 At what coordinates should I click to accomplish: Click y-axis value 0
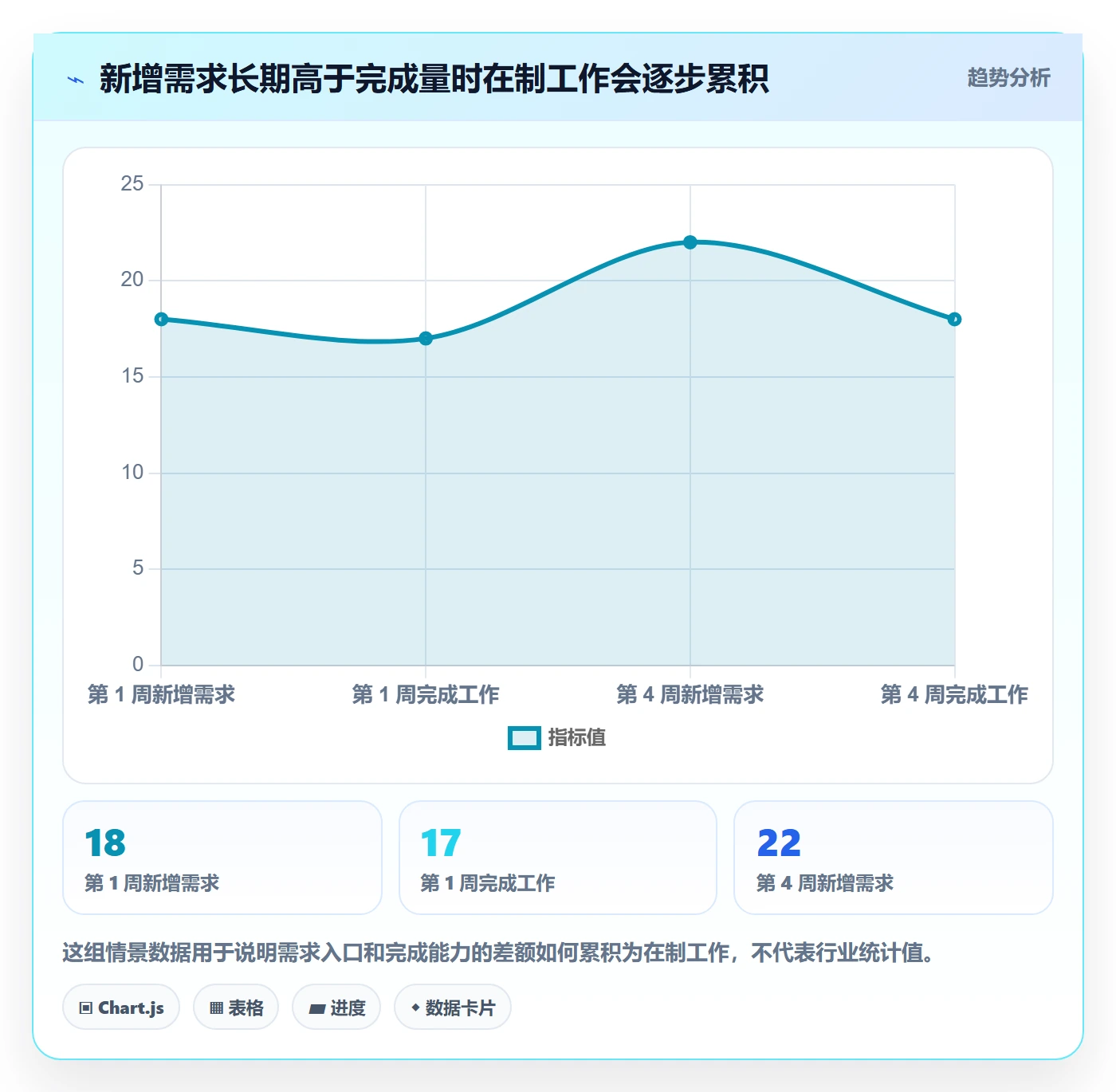point(138,665)
